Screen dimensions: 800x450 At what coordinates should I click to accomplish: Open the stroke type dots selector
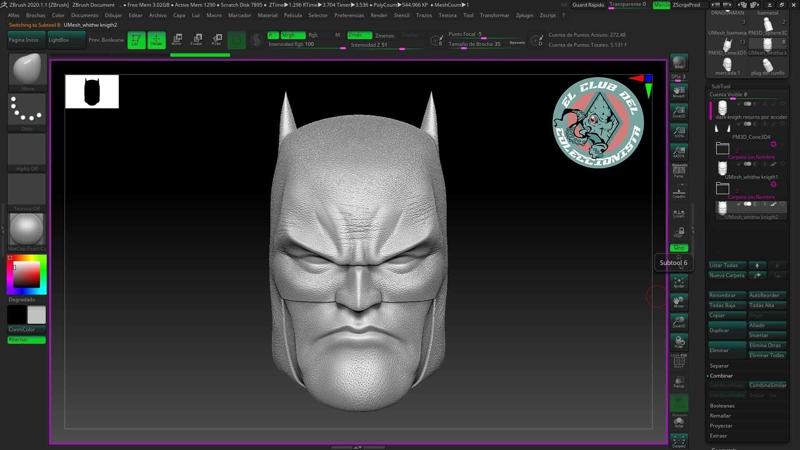point(27,109)
